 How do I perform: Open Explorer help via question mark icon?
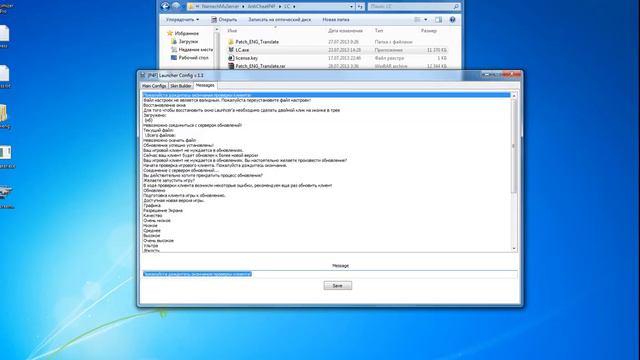(x=452, y=20)
